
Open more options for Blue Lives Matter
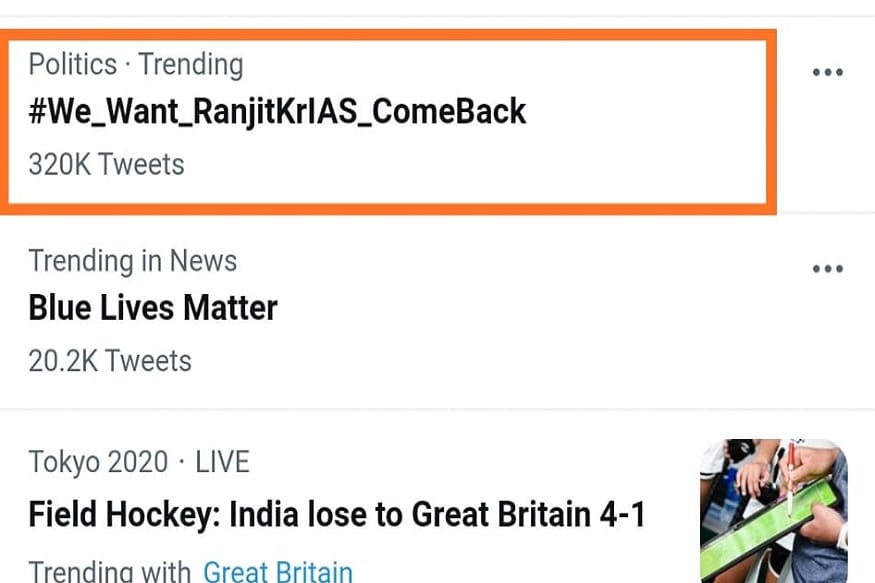click(827, 270)
